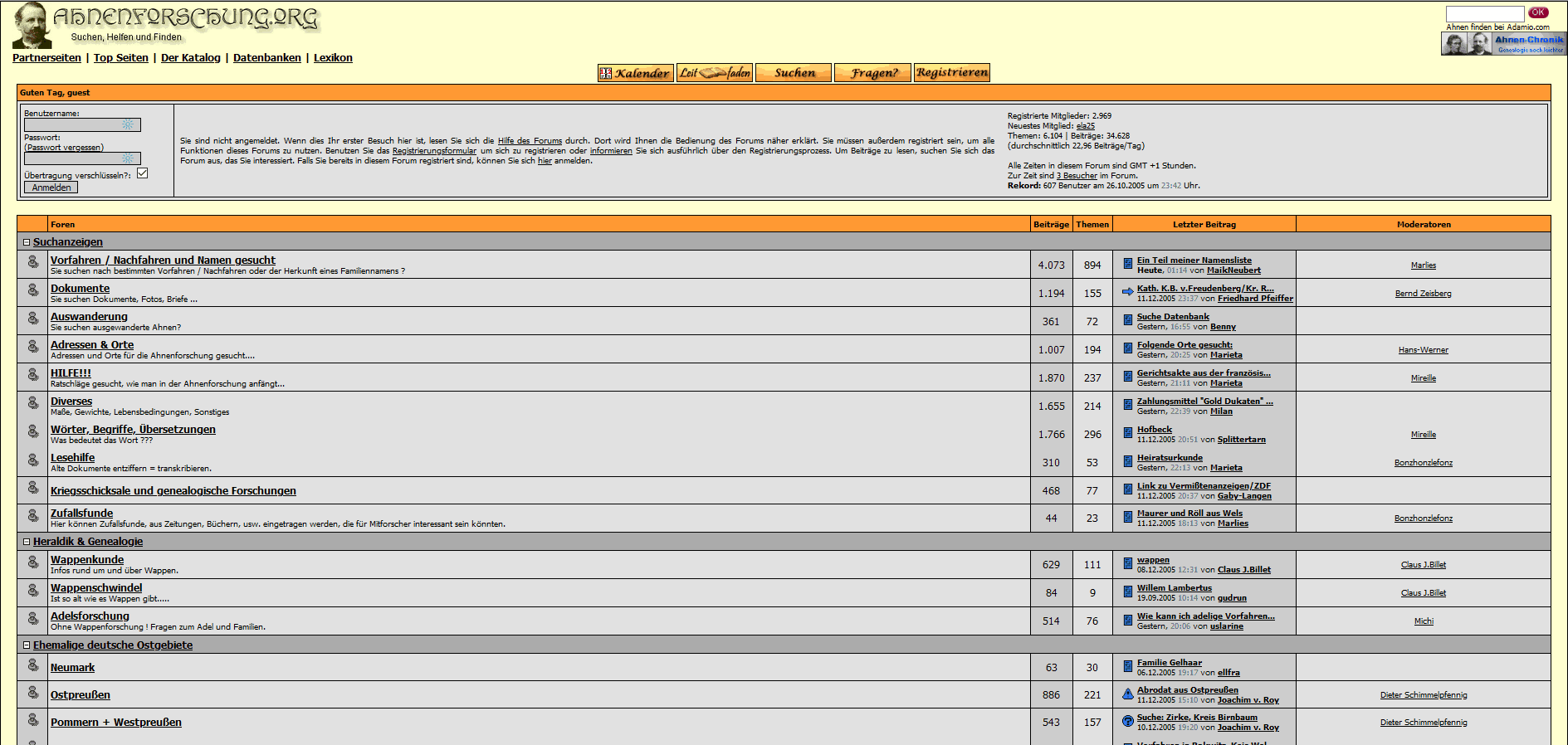Open the Kalender menu button
The image size is (1568, 745).
tap(635, 73)
